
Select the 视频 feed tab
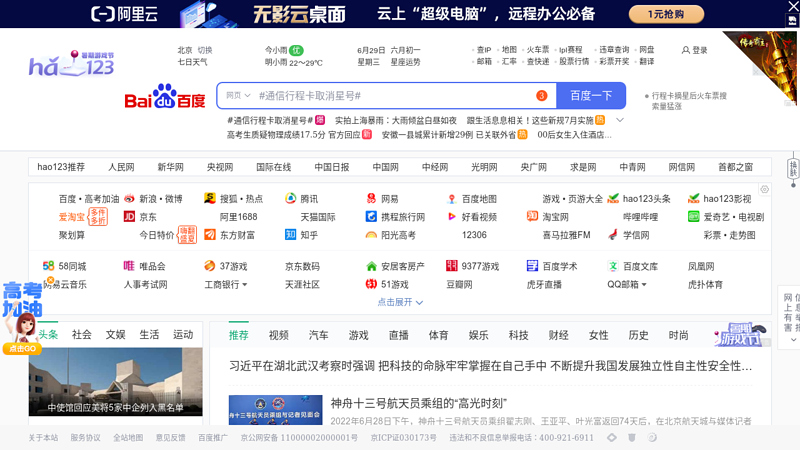point(279,335)
